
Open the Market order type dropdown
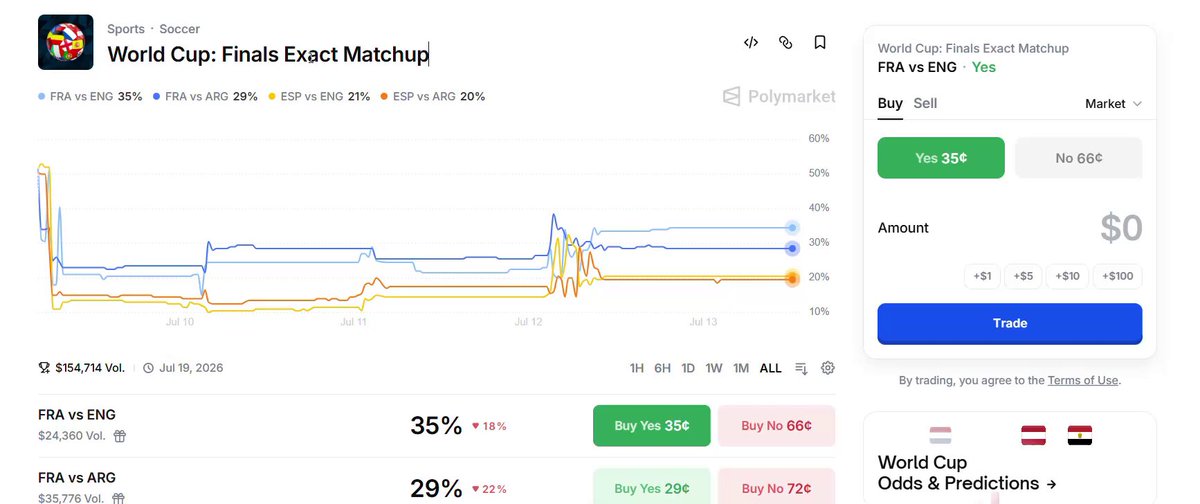[x=1113, y=104]
